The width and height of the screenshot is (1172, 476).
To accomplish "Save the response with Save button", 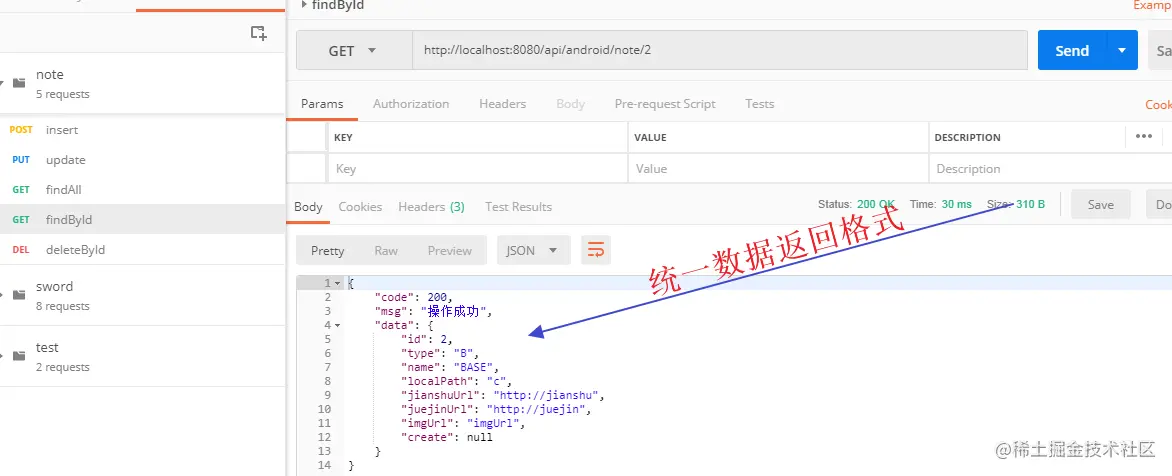I will (1100, 204).
